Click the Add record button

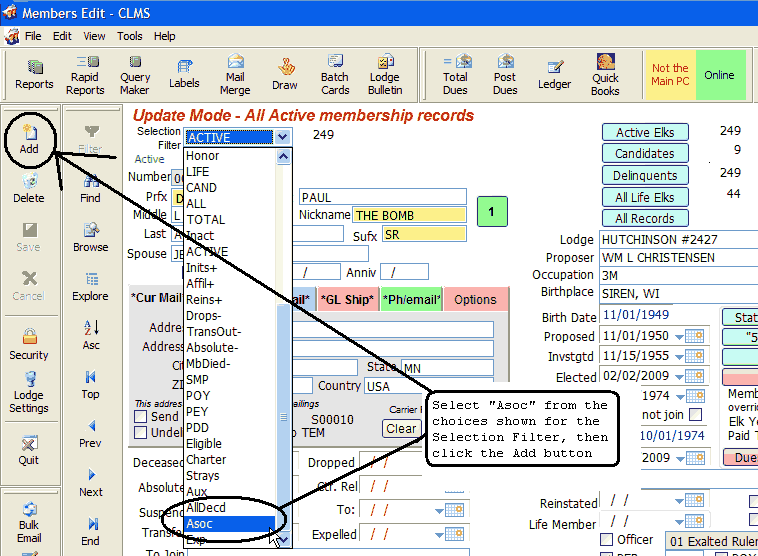(x=29, y=139)
